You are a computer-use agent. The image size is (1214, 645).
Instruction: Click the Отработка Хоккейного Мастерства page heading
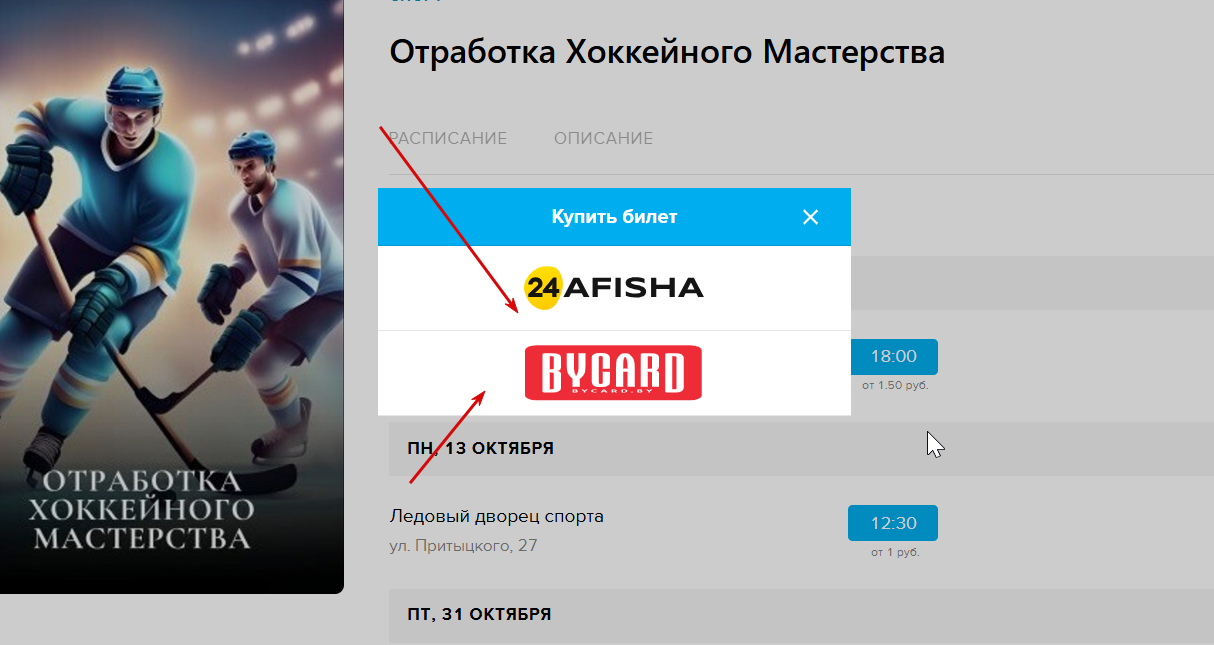click(x=667, y=52)
